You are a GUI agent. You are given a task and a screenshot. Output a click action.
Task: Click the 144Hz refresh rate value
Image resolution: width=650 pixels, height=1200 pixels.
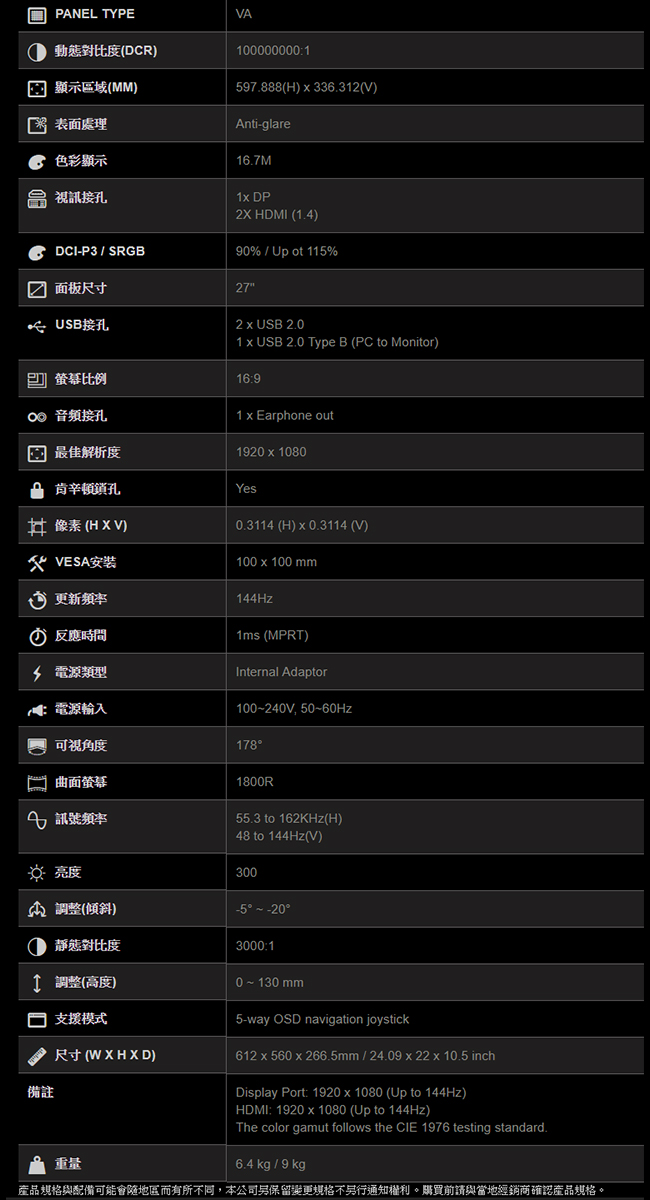tap(254, 598)
